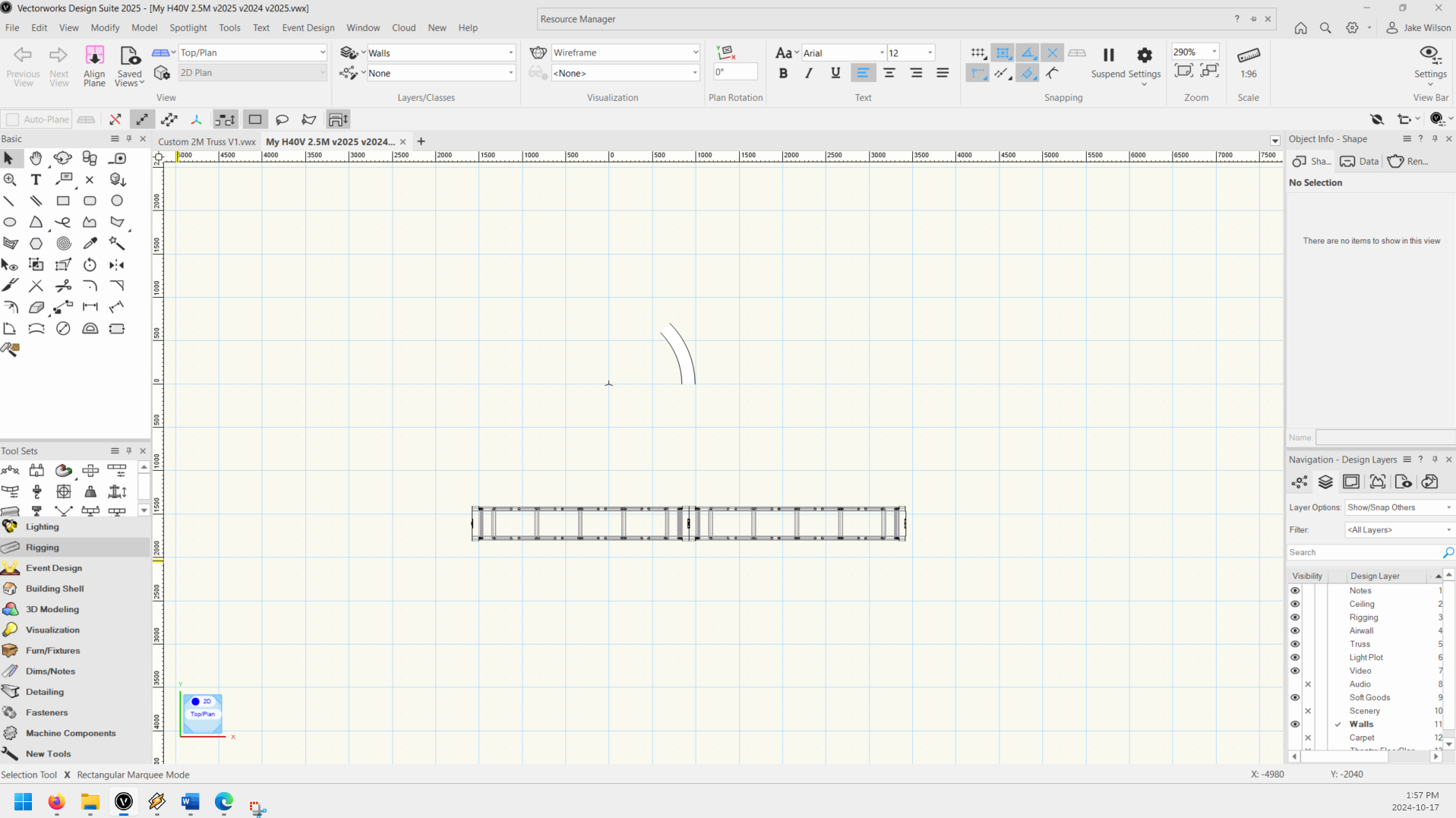The image size is (1456, 818).
Task: Open Firefox from the taskbar
Action: pyautogui.click(x=56, y=802)
